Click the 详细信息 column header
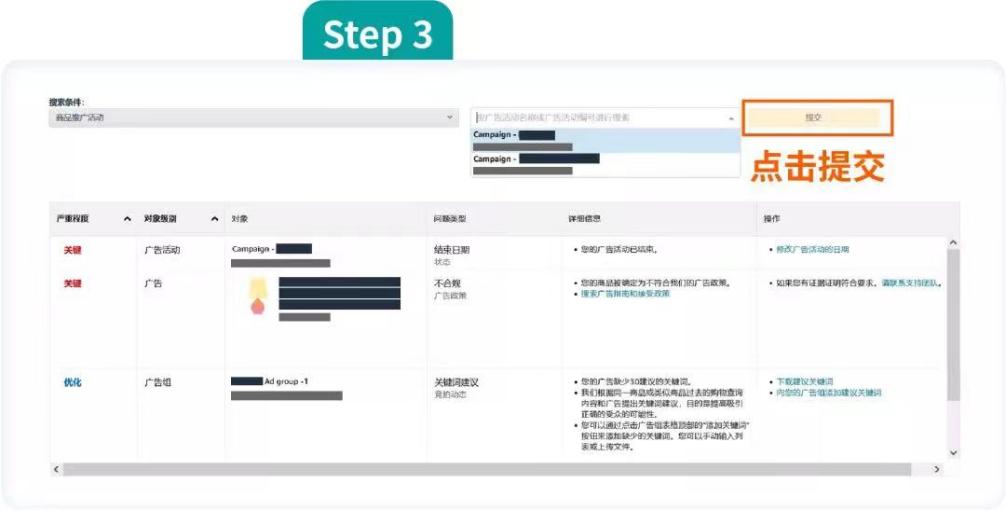This screenshot has height=511, width=1006. (x=583, y=219)
